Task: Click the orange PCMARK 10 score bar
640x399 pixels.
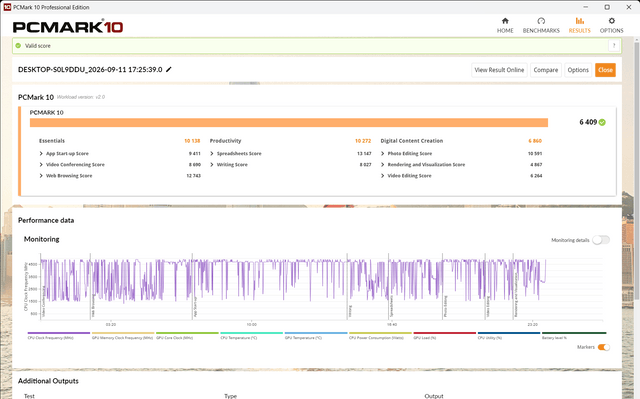Action: (x=289, y=122)
